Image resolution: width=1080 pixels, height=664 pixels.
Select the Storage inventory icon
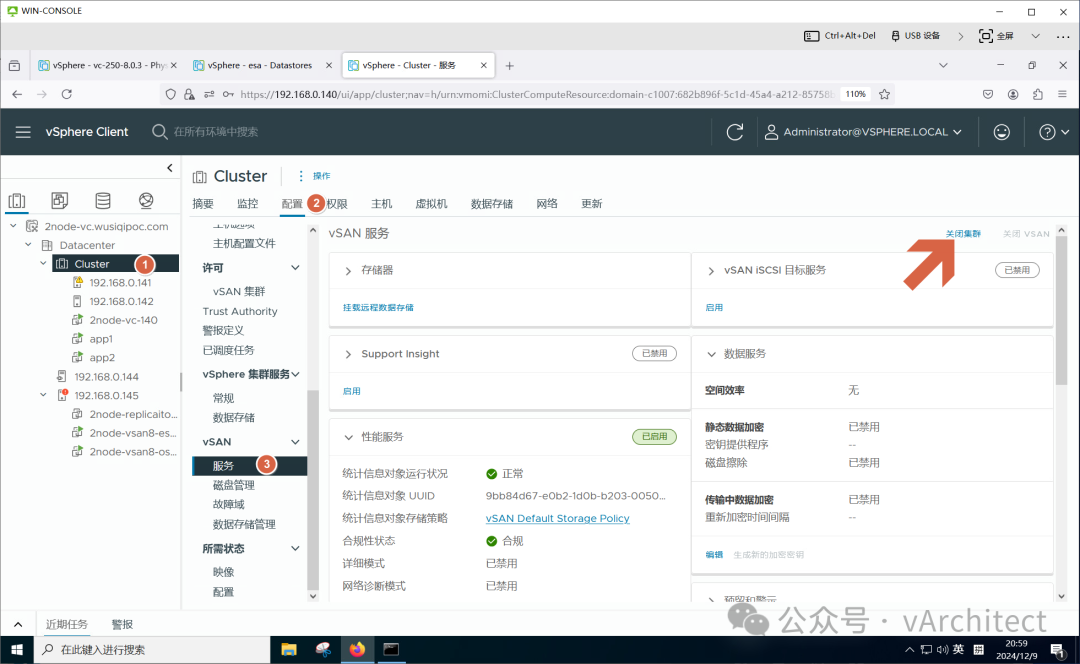[x=103, y=200]
